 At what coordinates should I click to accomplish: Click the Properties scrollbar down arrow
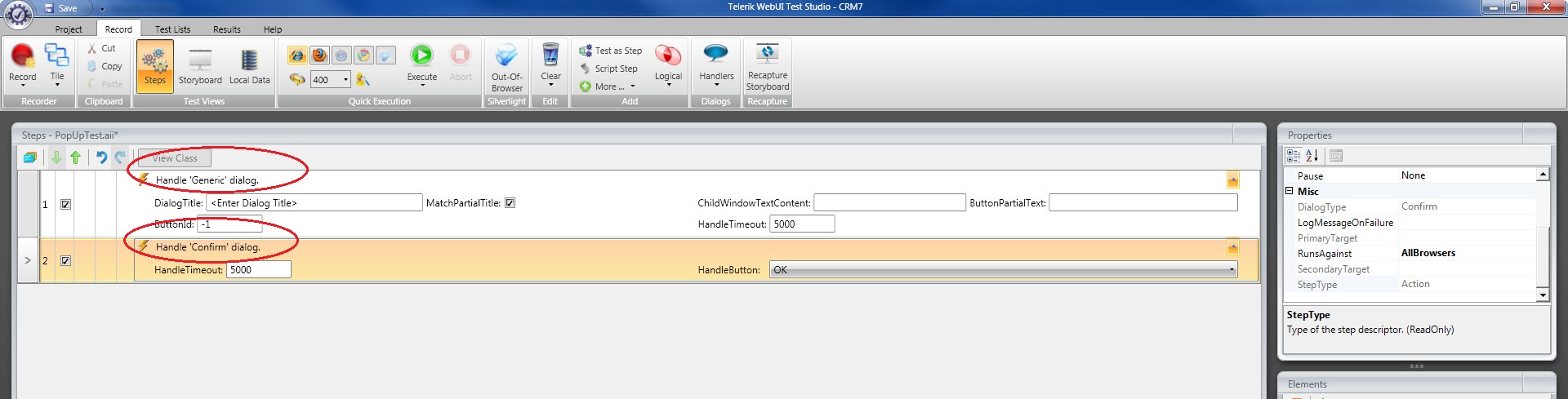[x=1543, y=295]
